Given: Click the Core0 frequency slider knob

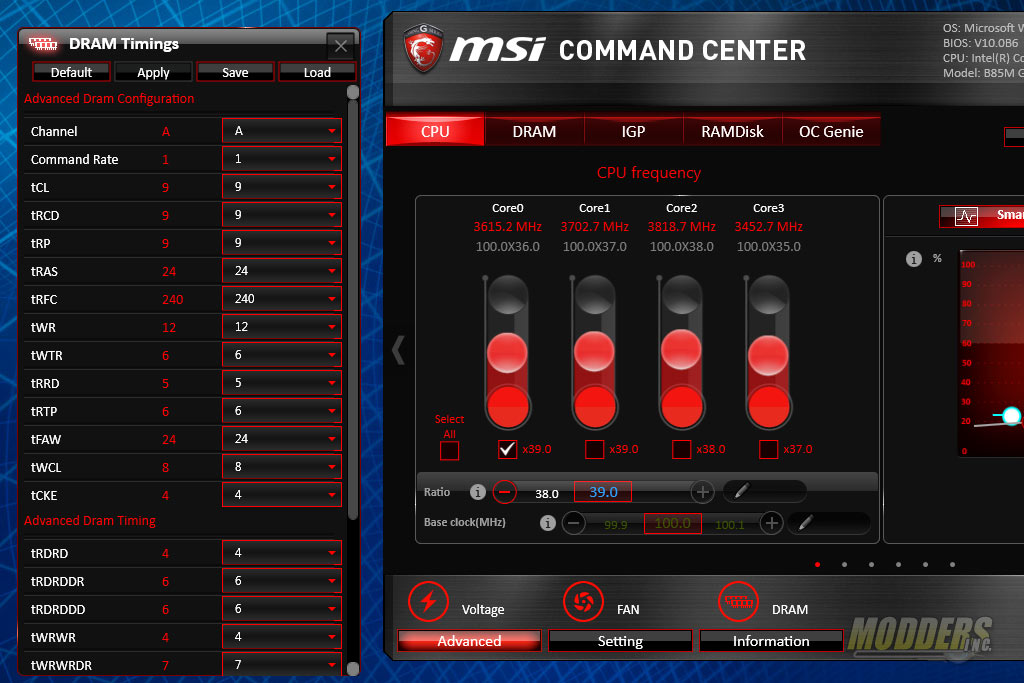Looking at the screenshot, I should tap(507, 353).
